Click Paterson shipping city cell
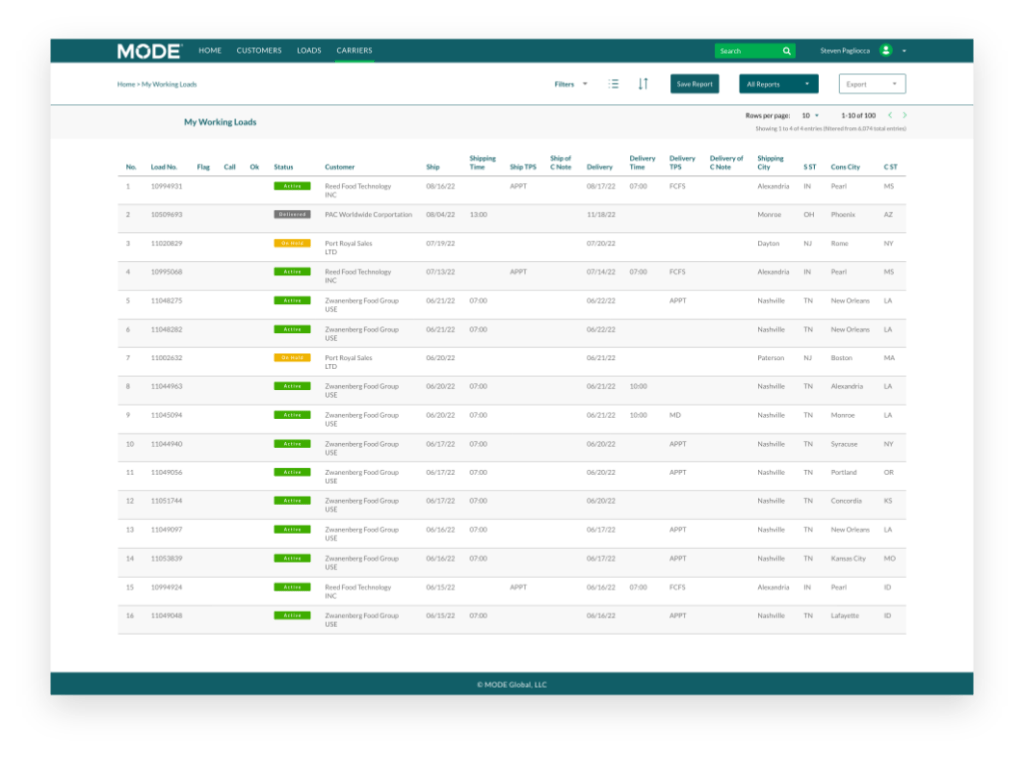Viewport: 1024px width, 757px height. point(771,358)
